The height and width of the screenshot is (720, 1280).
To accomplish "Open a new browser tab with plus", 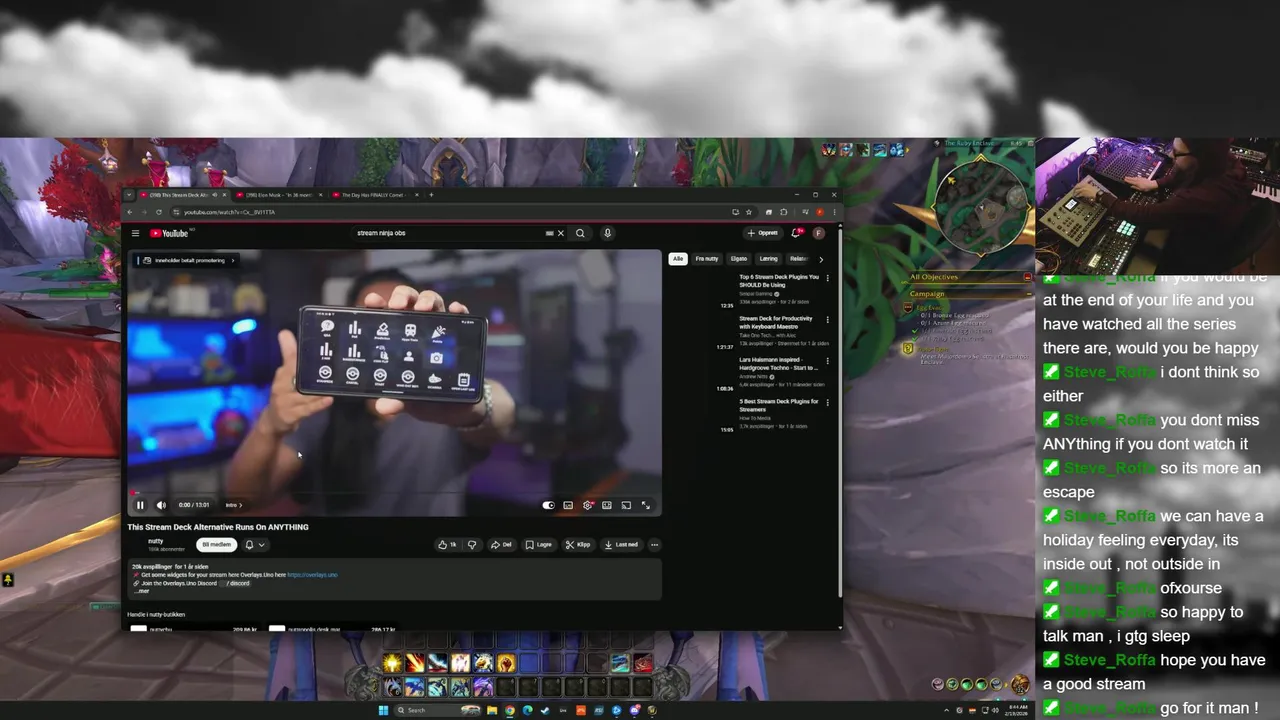I will pos(431,195).
